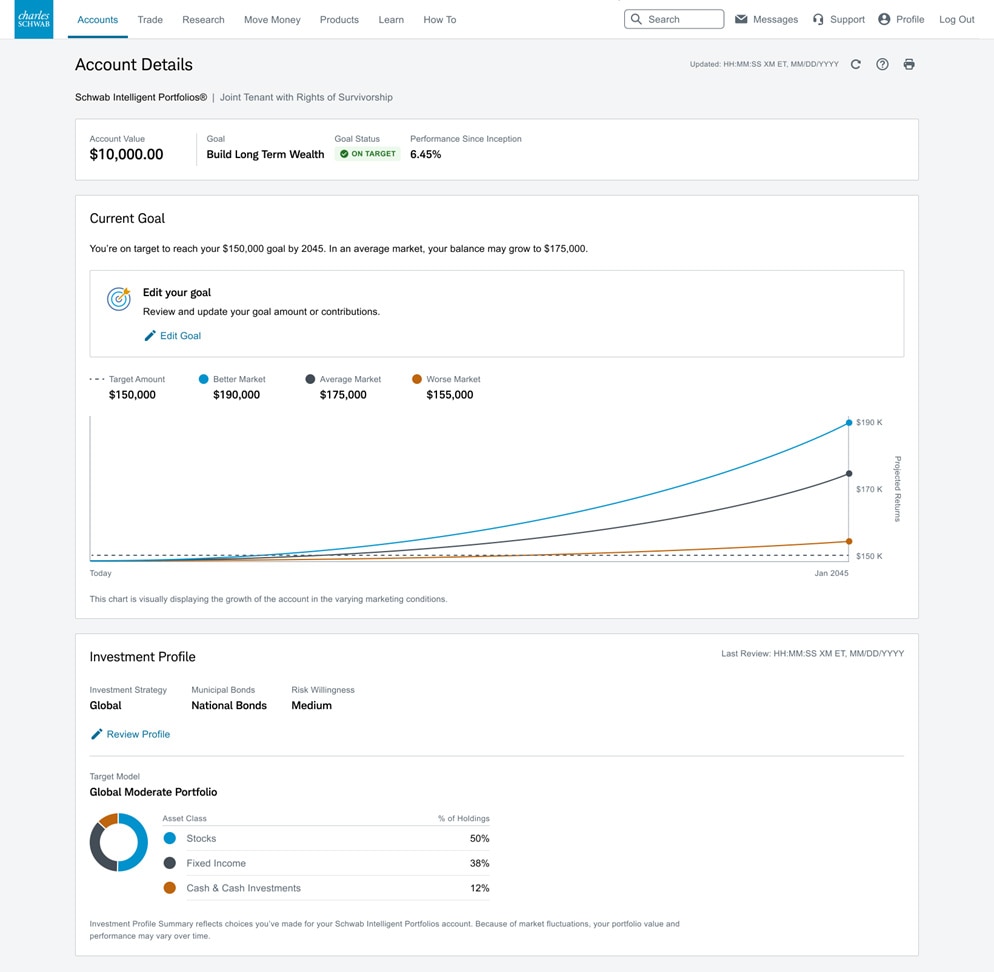Click the pencil icon beside Review Profile

click(96, 734)
